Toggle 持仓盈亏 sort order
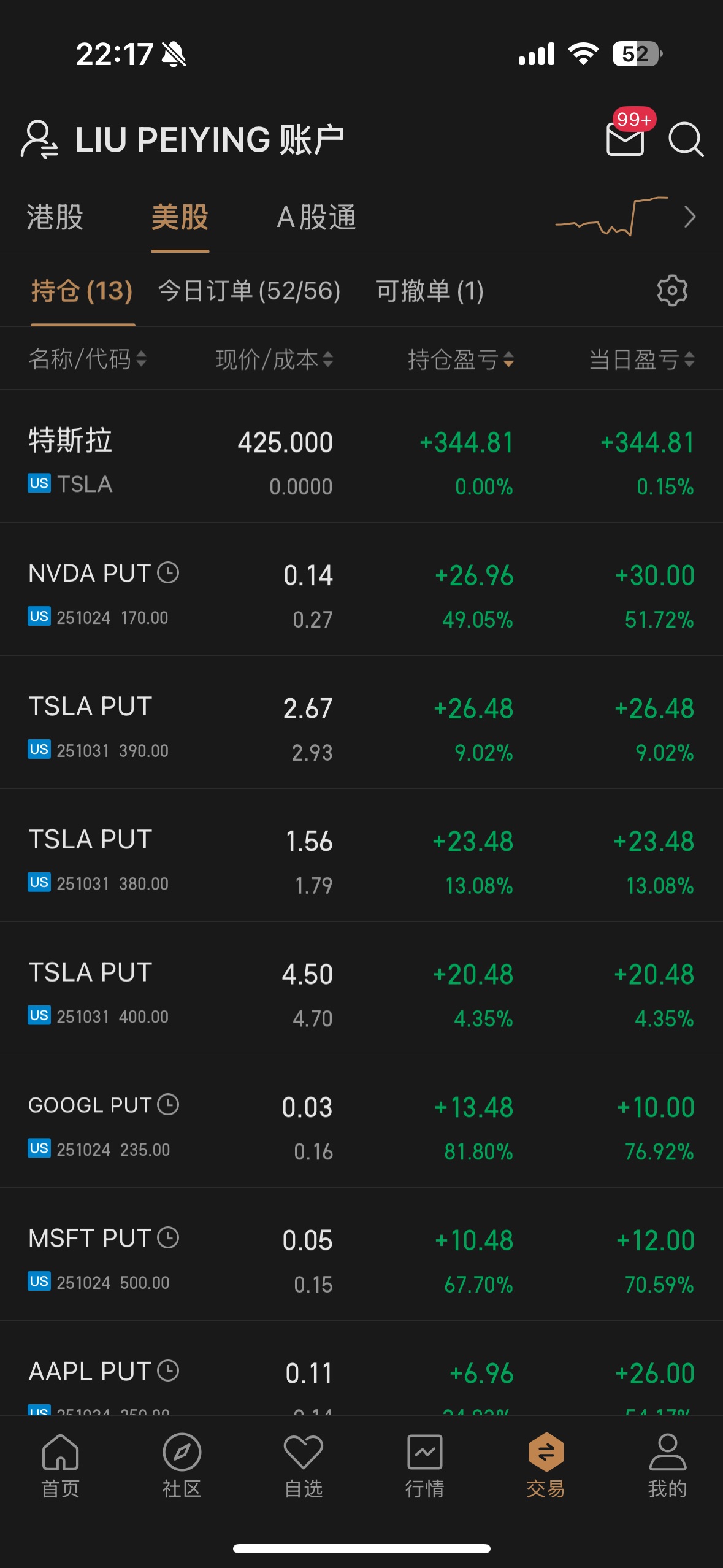 point(461,359)
